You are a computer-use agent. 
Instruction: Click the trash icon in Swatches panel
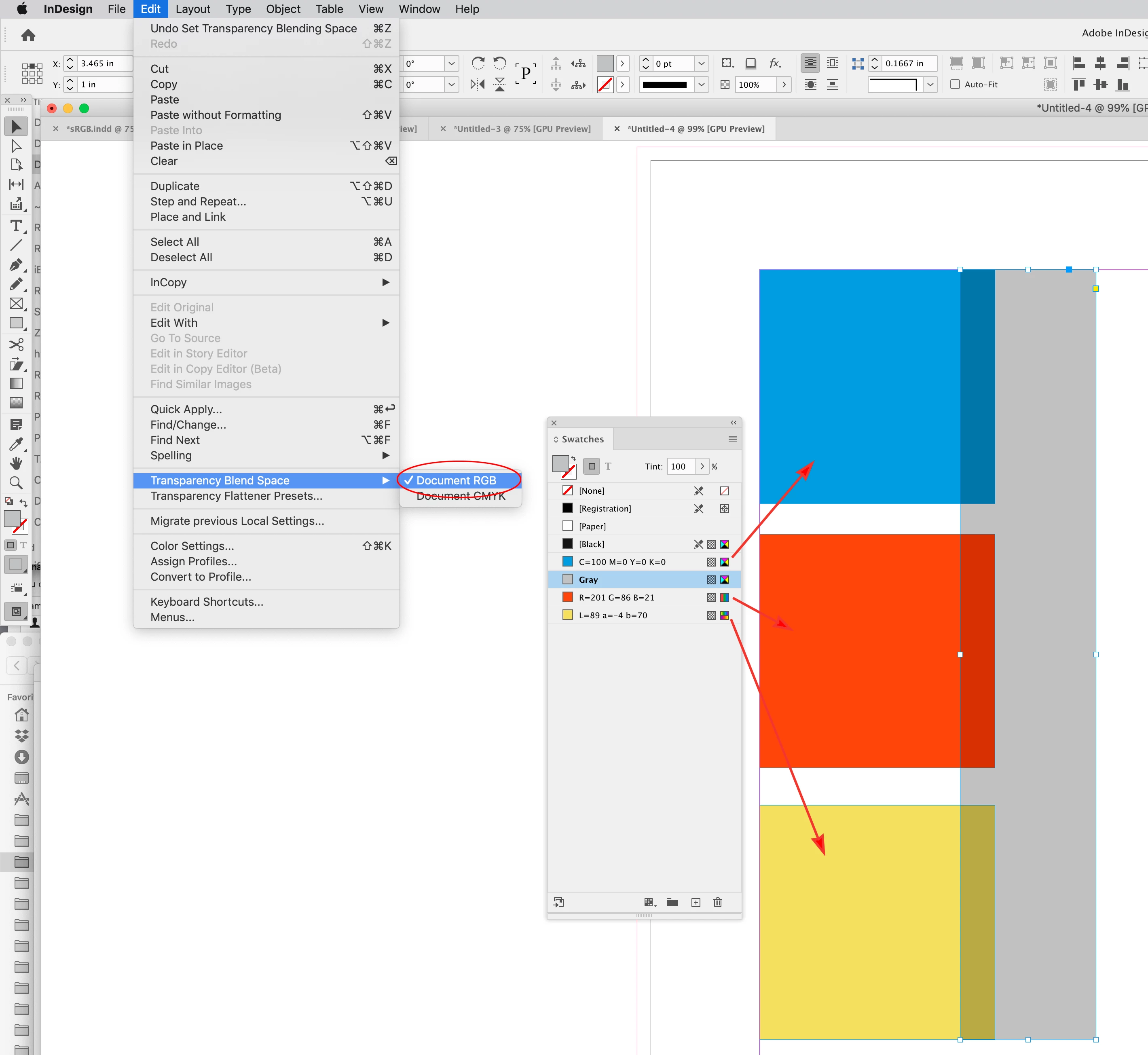coord(718,902)
